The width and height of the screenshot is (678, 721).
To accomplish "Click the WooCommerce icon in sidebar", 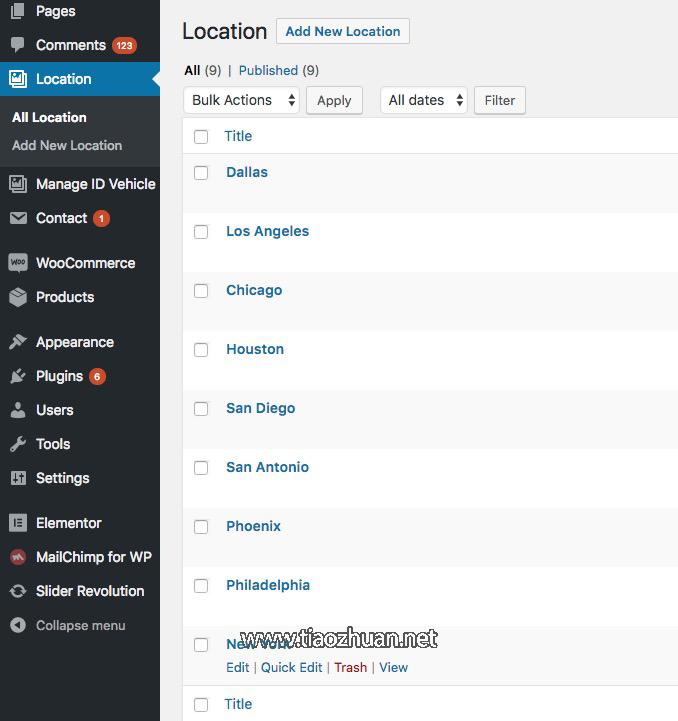I will 18,263.
